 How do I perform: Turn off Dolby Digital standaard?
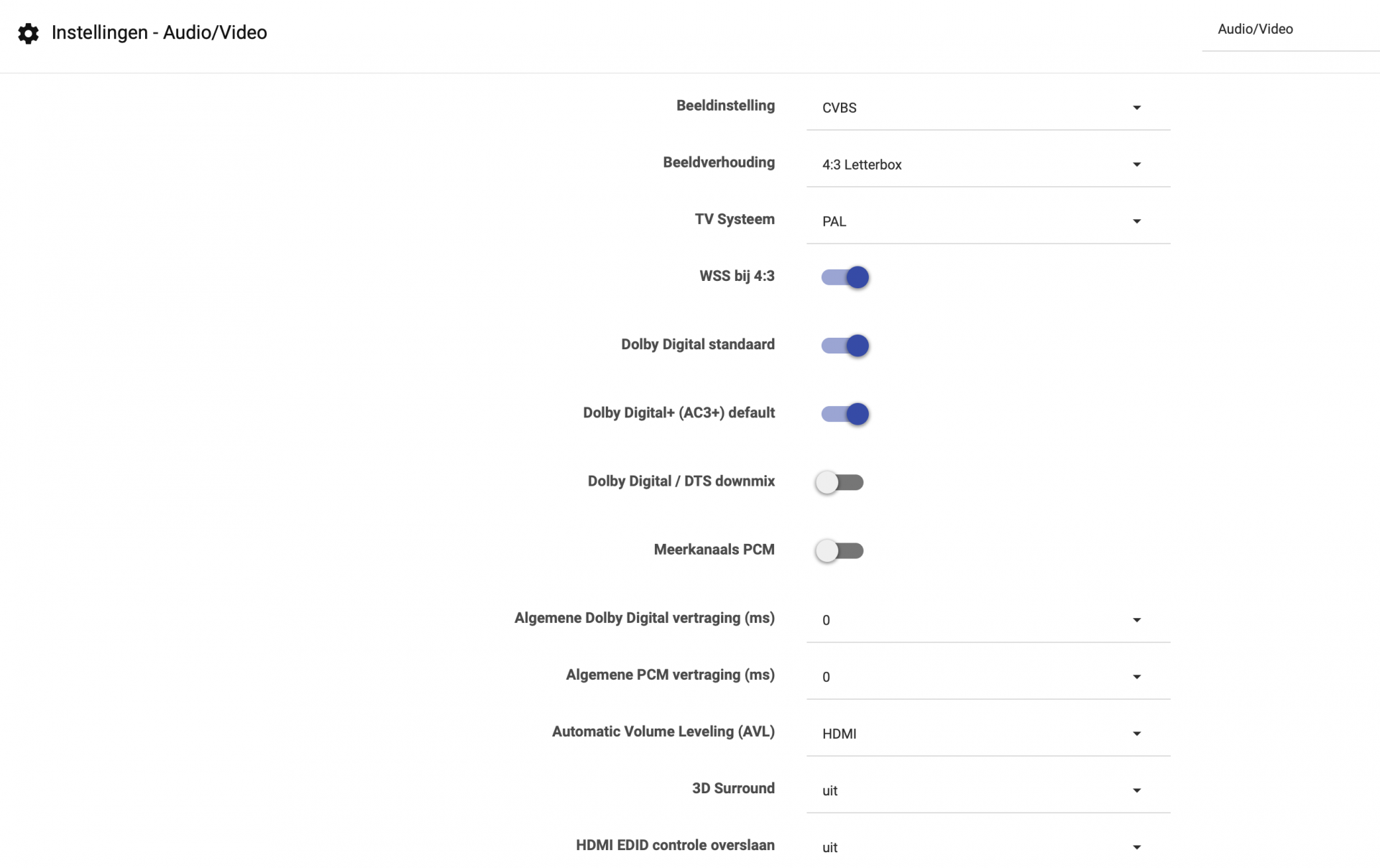(x=845, y=346)
